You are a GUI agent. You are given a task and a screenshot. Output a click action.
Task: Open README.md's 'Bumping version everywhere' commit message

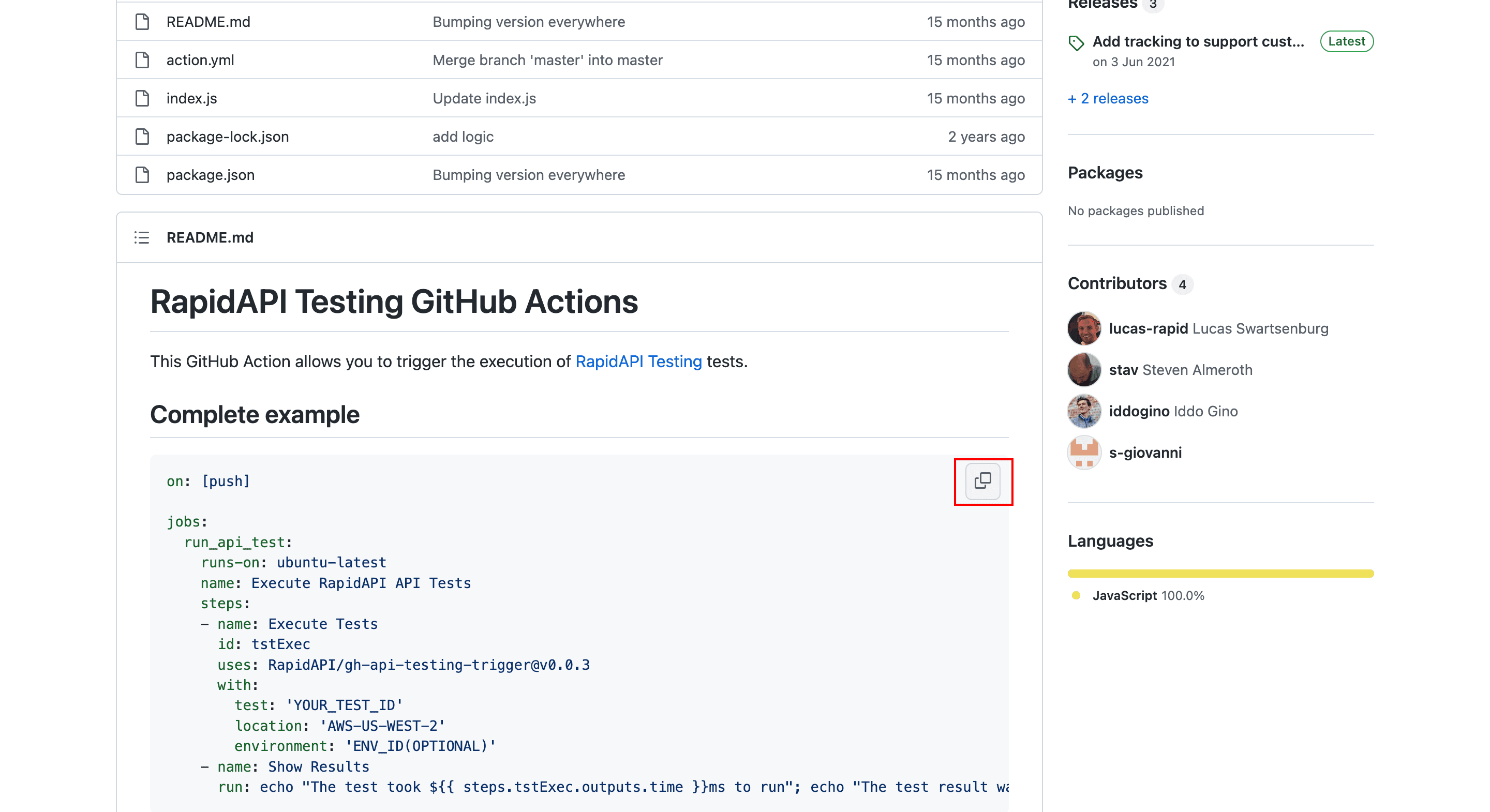pos(529,22)
